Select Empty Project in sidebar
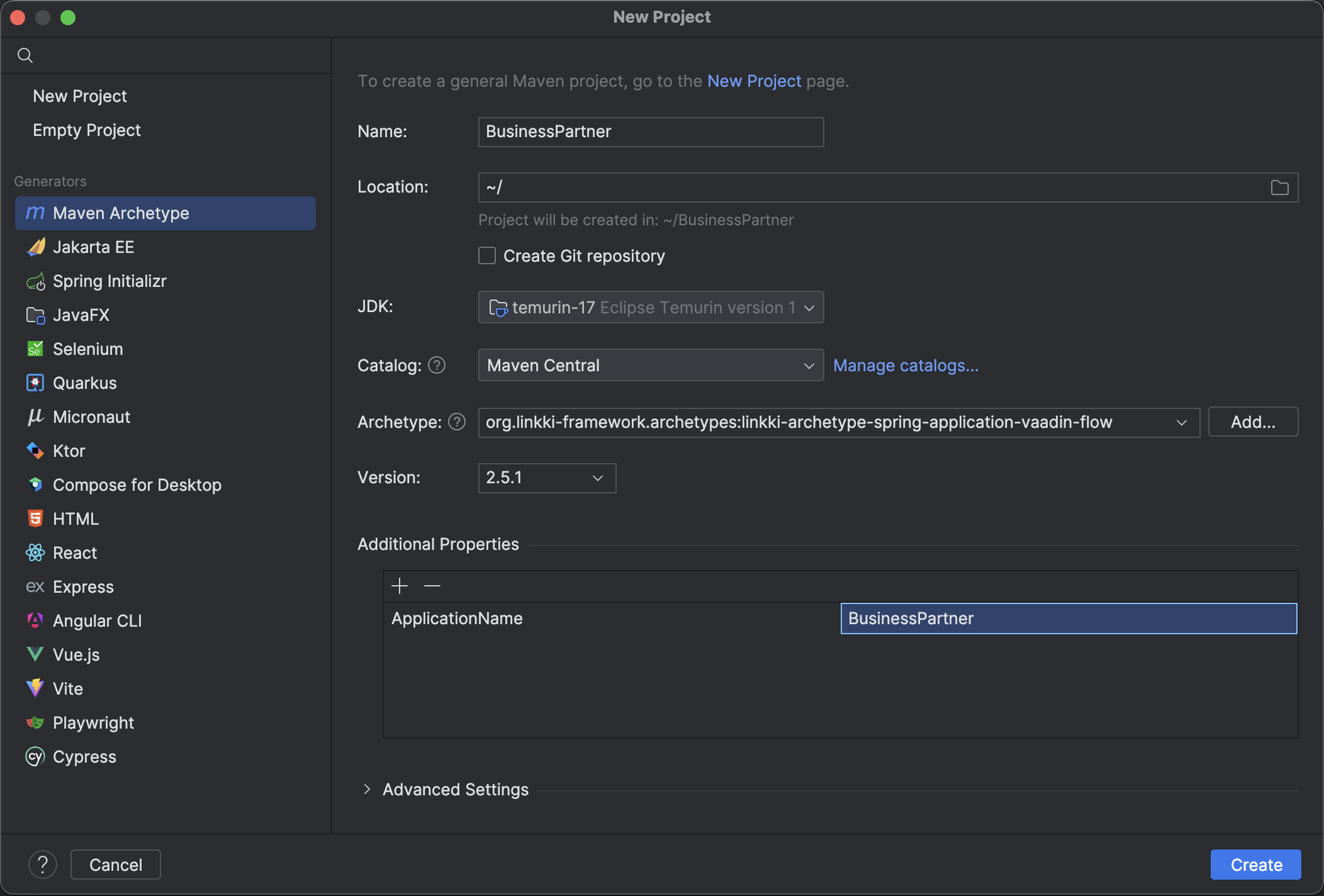Viewport: 1324px width, 896px height. tap(87, 130)
